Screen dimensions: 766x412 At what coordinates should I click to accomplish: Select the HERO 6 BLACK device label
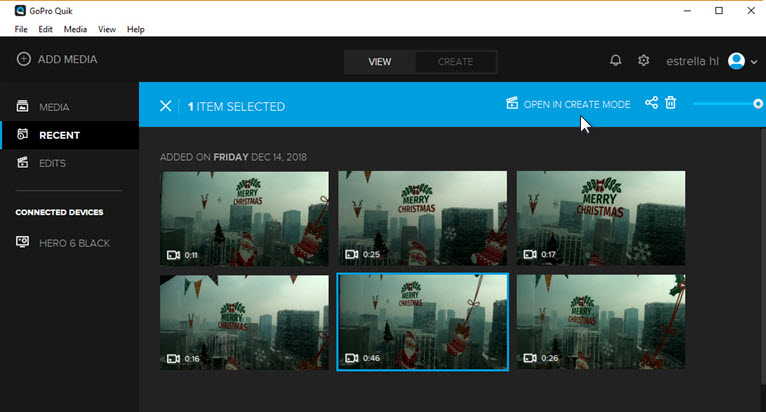tap(74, 243)
